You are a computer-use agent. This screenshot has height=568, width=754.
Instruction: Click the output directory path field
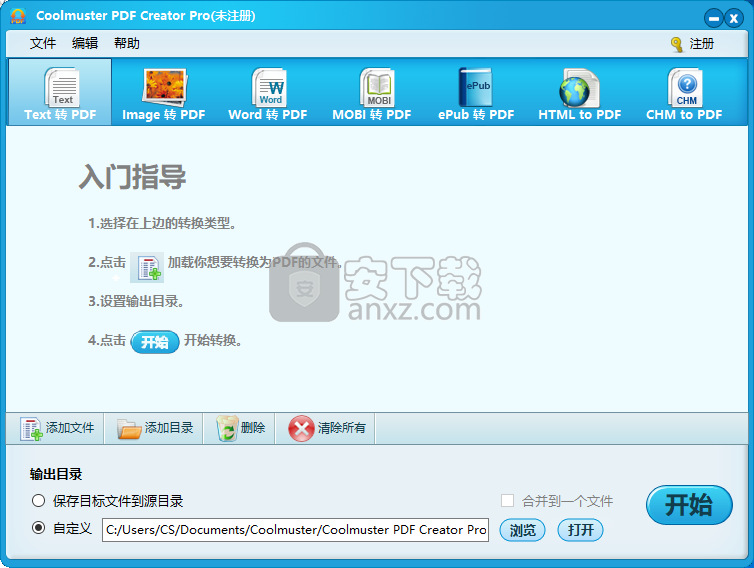click(x=295, y=530)
